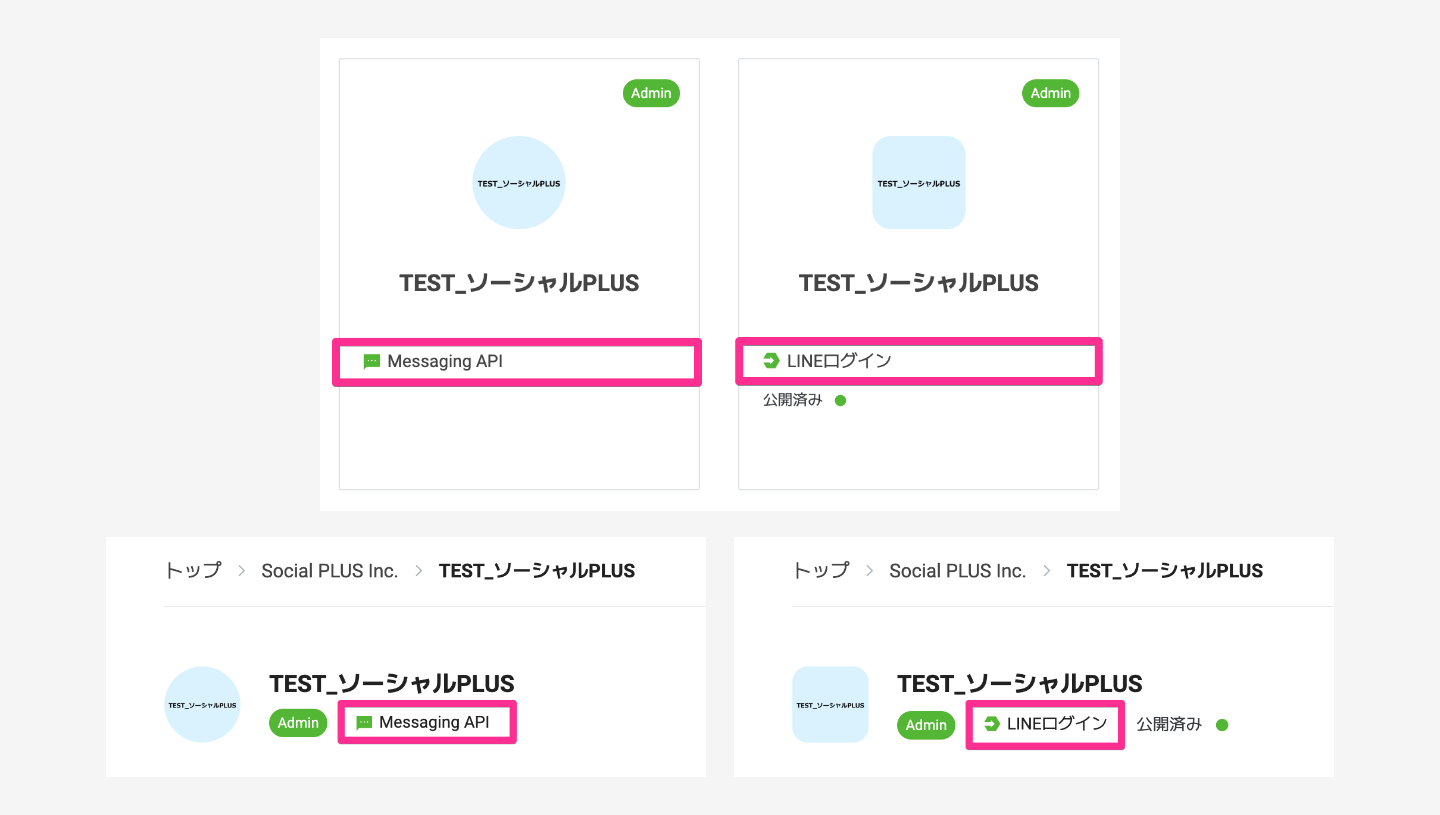
Task: Click TEST_ソーシャルPLUS heading in bottom-right panel
Action: pyautogui.click(x=1020, y=684)
